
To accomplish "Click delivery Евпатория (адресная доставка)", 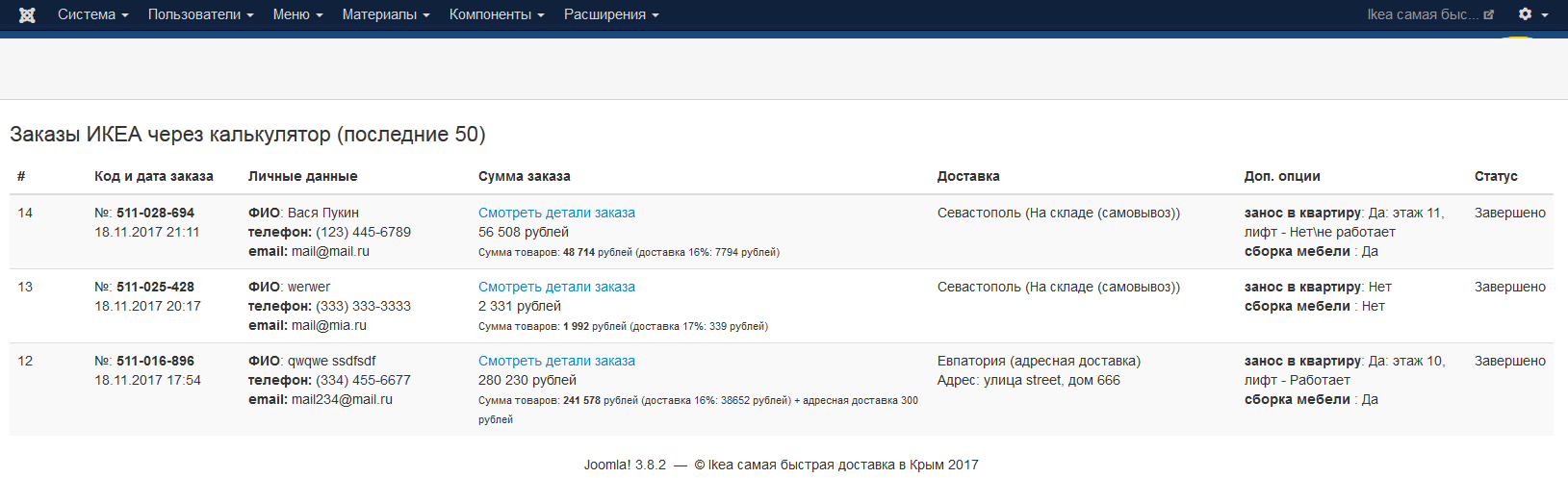I will coord(1039,361).
